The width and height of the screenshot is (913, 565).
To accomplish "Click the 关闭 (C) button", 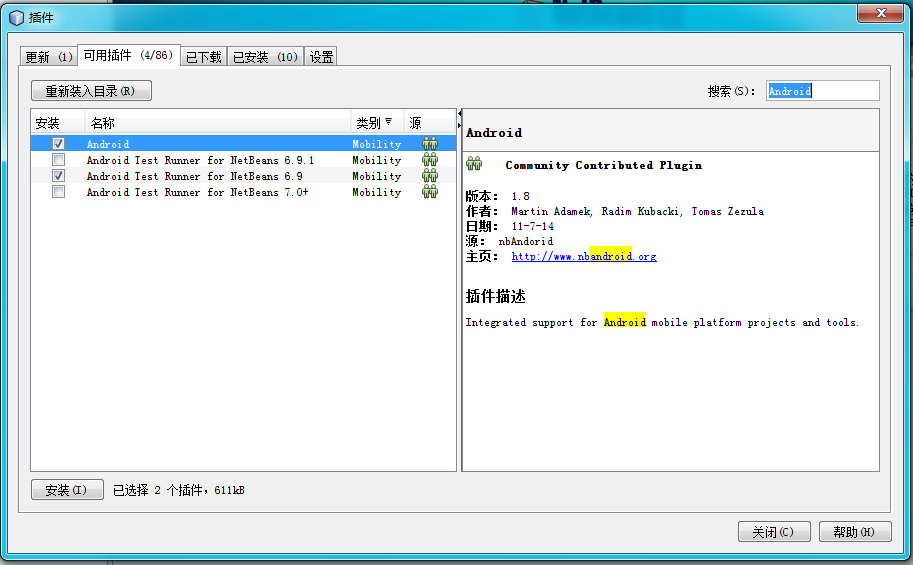I will coord(774,532).
